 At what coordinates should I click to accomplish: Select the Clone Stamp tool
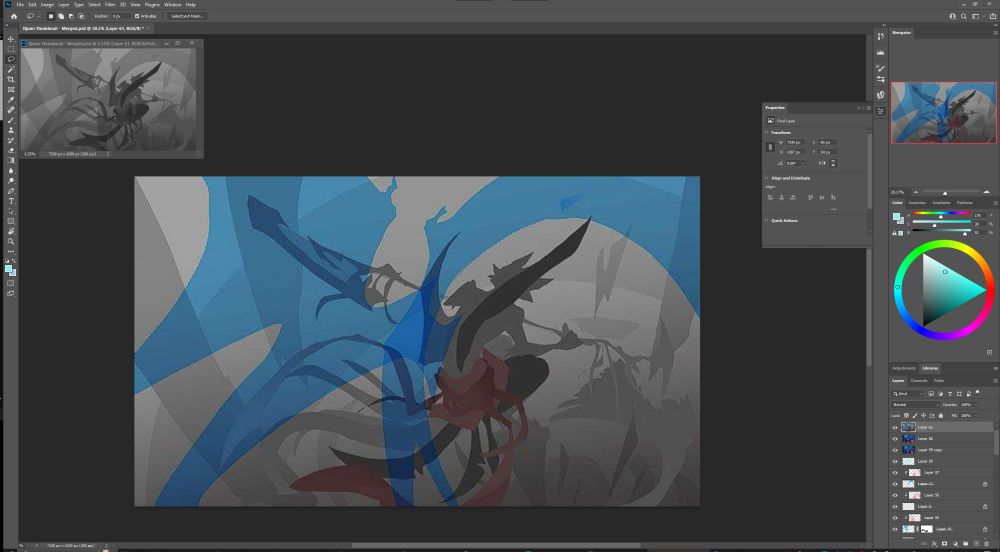11,130
